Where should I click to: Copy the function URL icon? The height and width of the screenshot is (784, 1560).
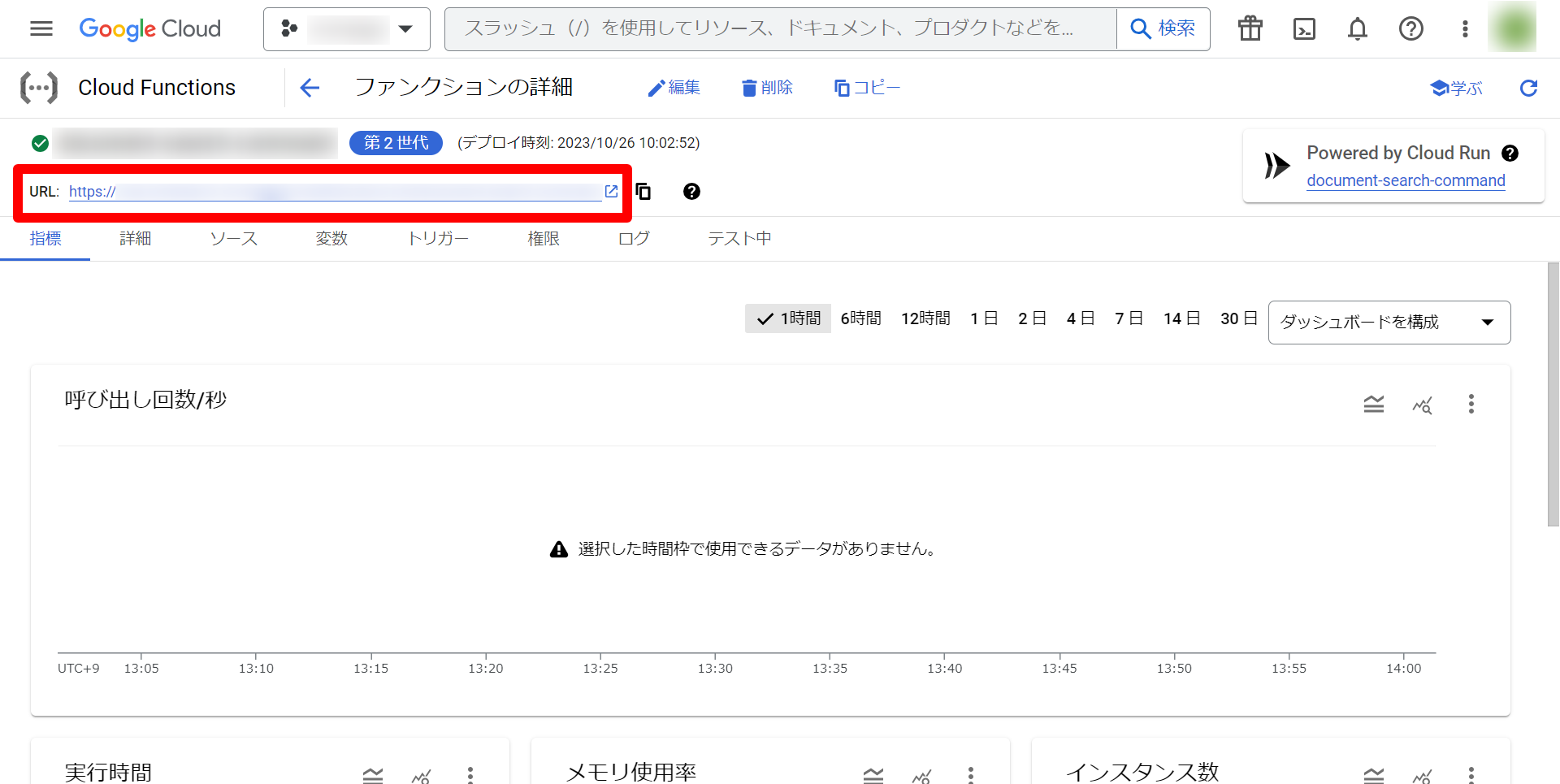tap(643, 192)
